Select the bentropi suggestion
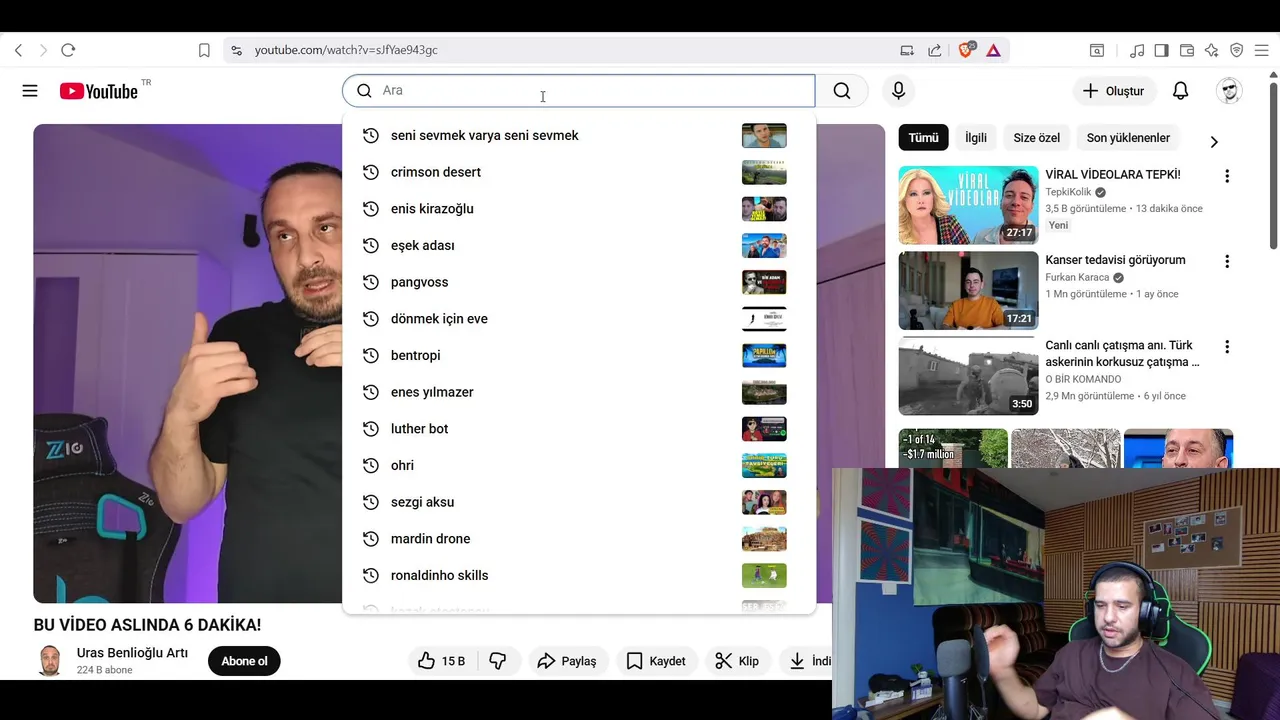 coord(579,355)
